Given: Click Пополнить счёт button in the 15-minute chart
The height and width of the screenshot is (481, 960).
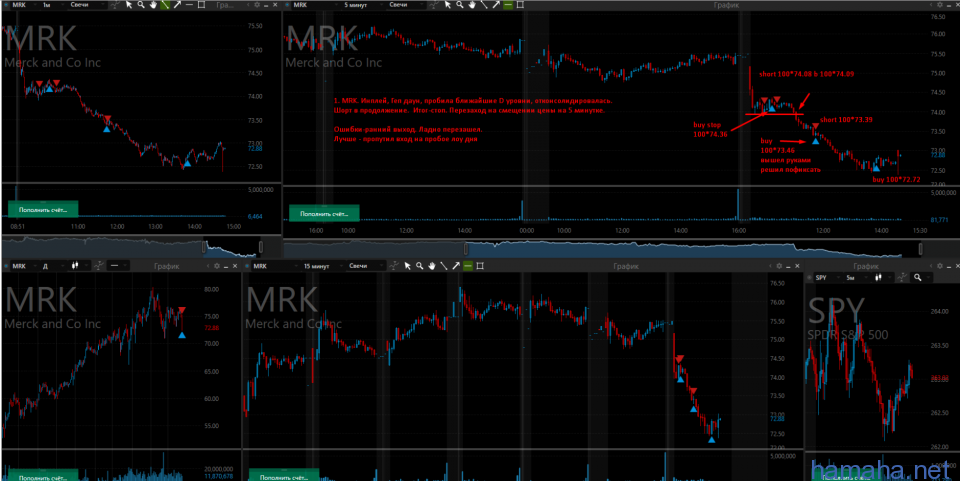Looking at the screenshot, I should pos(284,475).
